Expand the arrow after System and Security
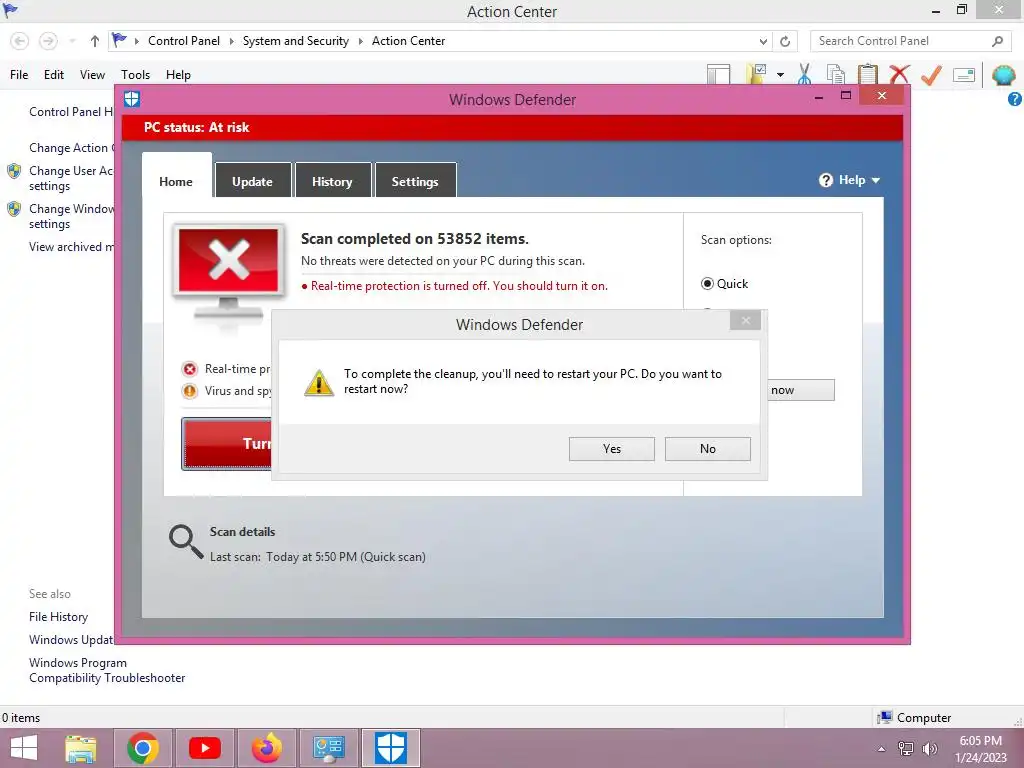 [x=360, y=41]
